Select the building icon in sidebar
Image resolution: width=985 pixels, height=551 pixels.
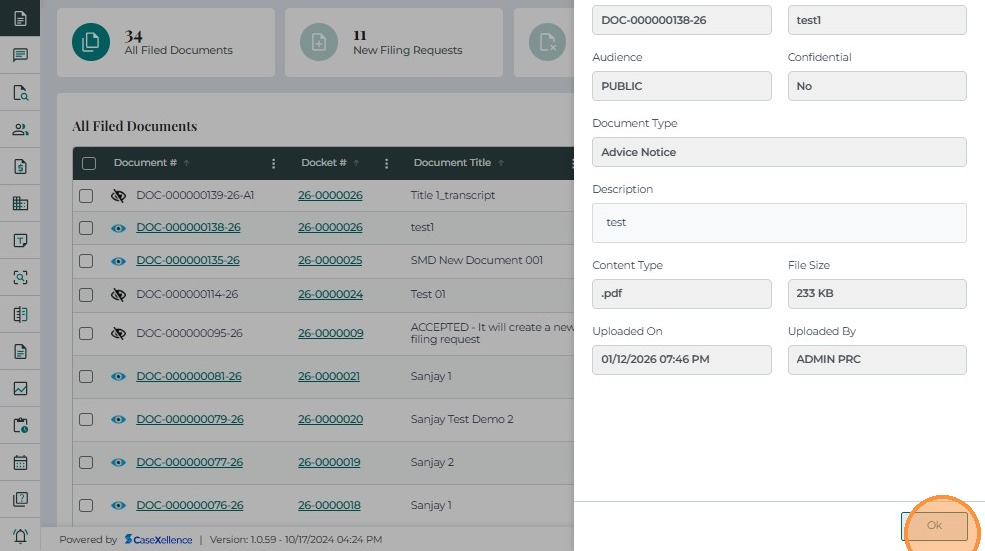20,204
